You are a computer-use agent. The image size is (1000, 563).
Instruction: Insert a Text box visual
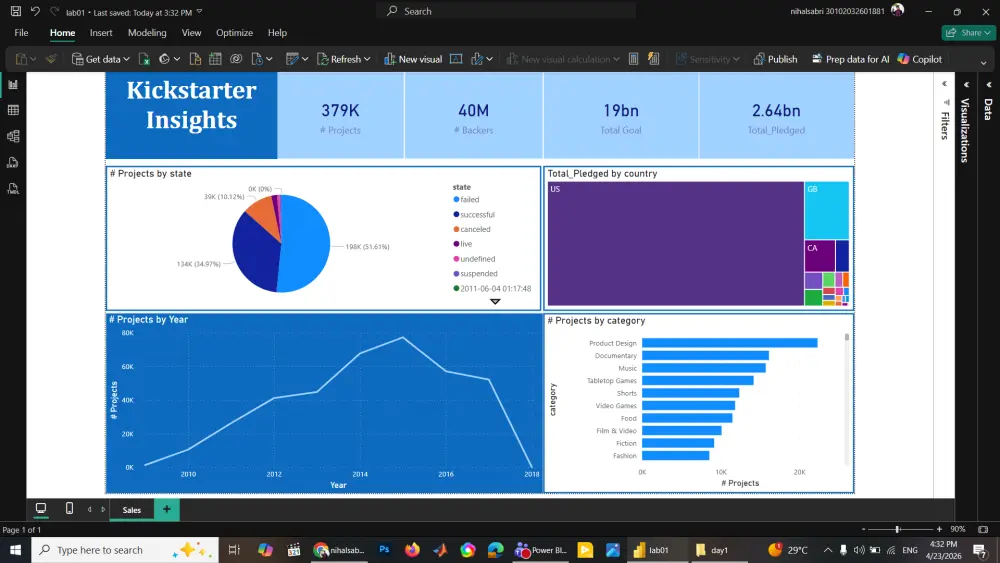tap(456, 59)
